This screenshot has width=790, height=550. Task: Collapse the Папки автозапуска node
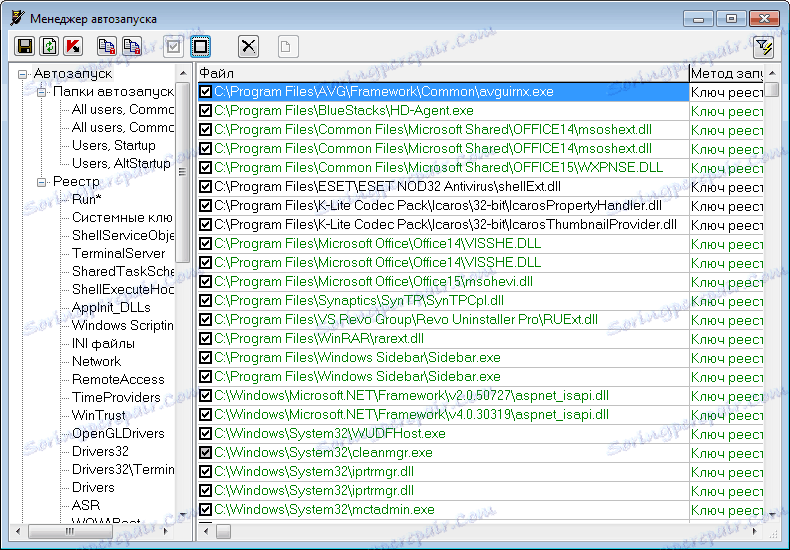pos(41,92)
